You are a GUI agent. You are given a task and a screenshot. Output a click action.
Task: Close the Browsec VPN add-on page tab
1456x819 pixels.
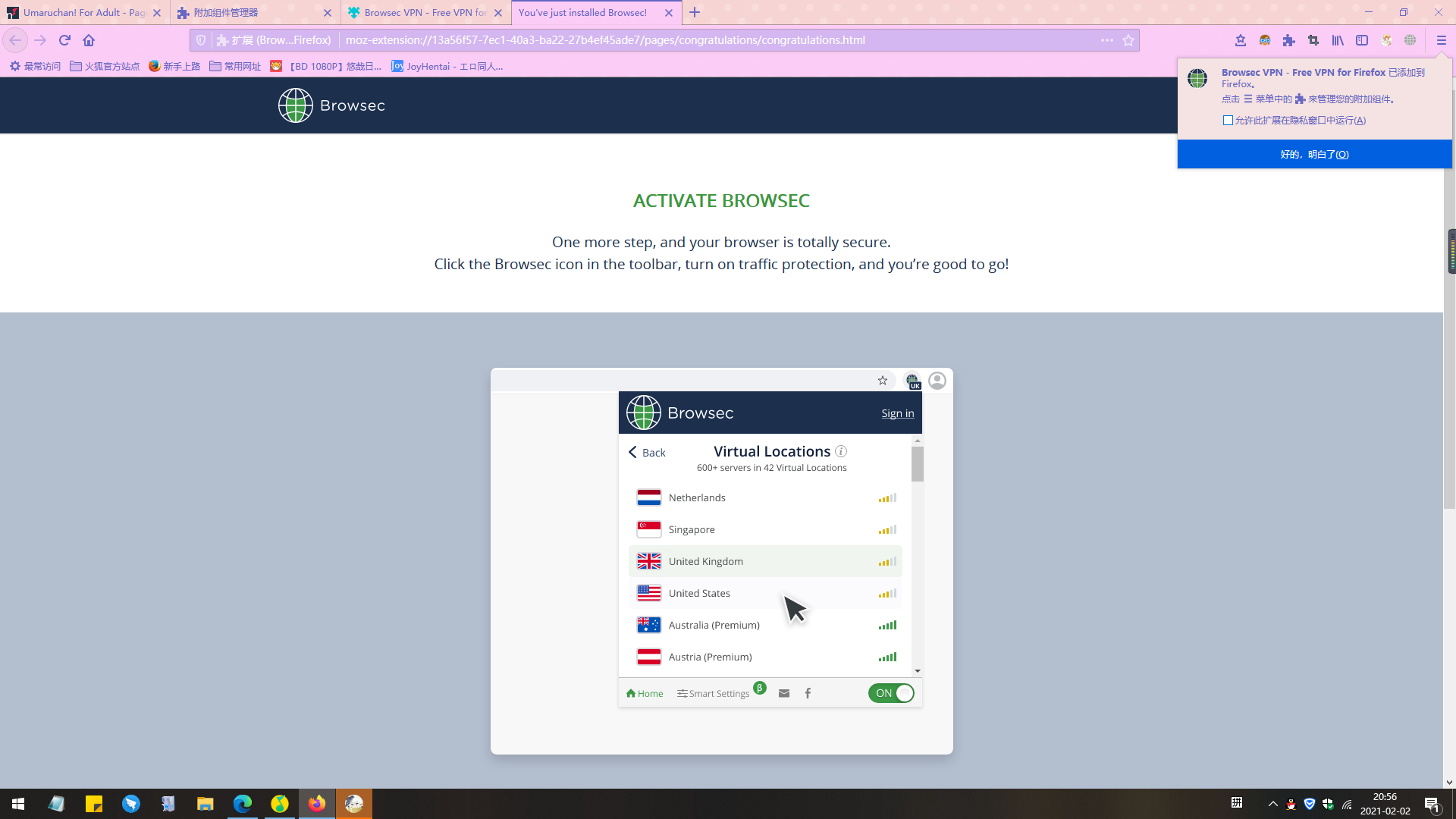point(498,13)
